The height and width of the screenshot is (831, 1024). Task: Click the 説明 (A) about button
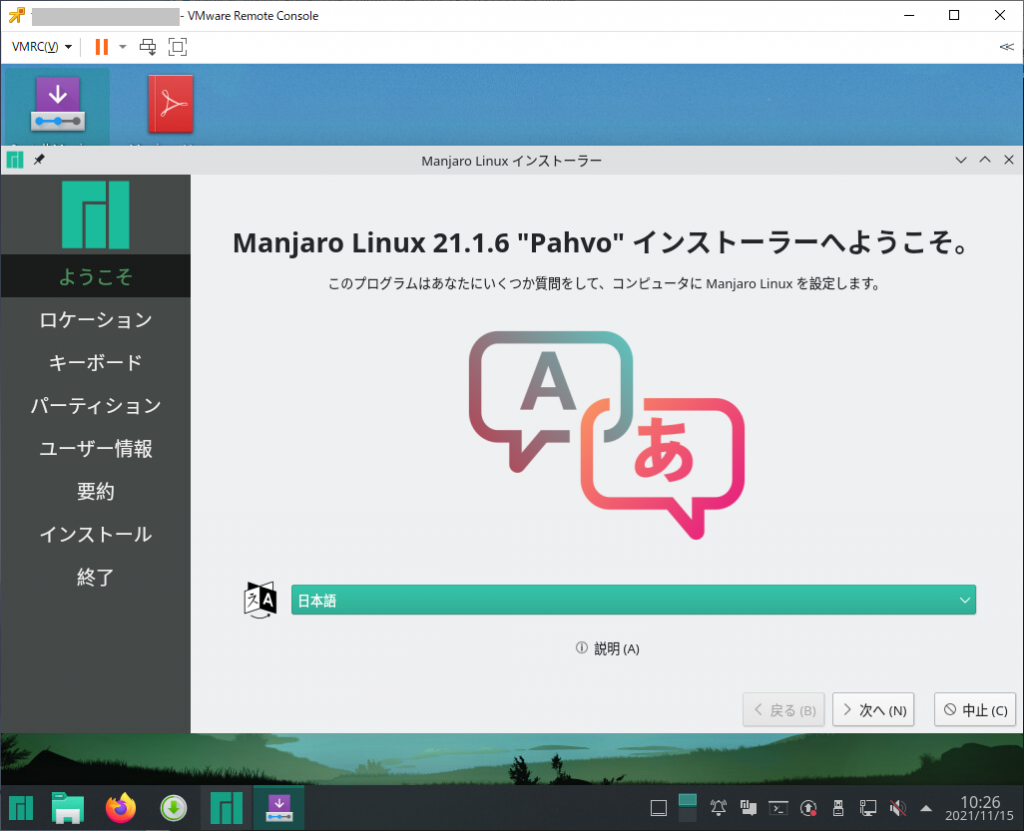pyautogui.click(x=607, y=649)
